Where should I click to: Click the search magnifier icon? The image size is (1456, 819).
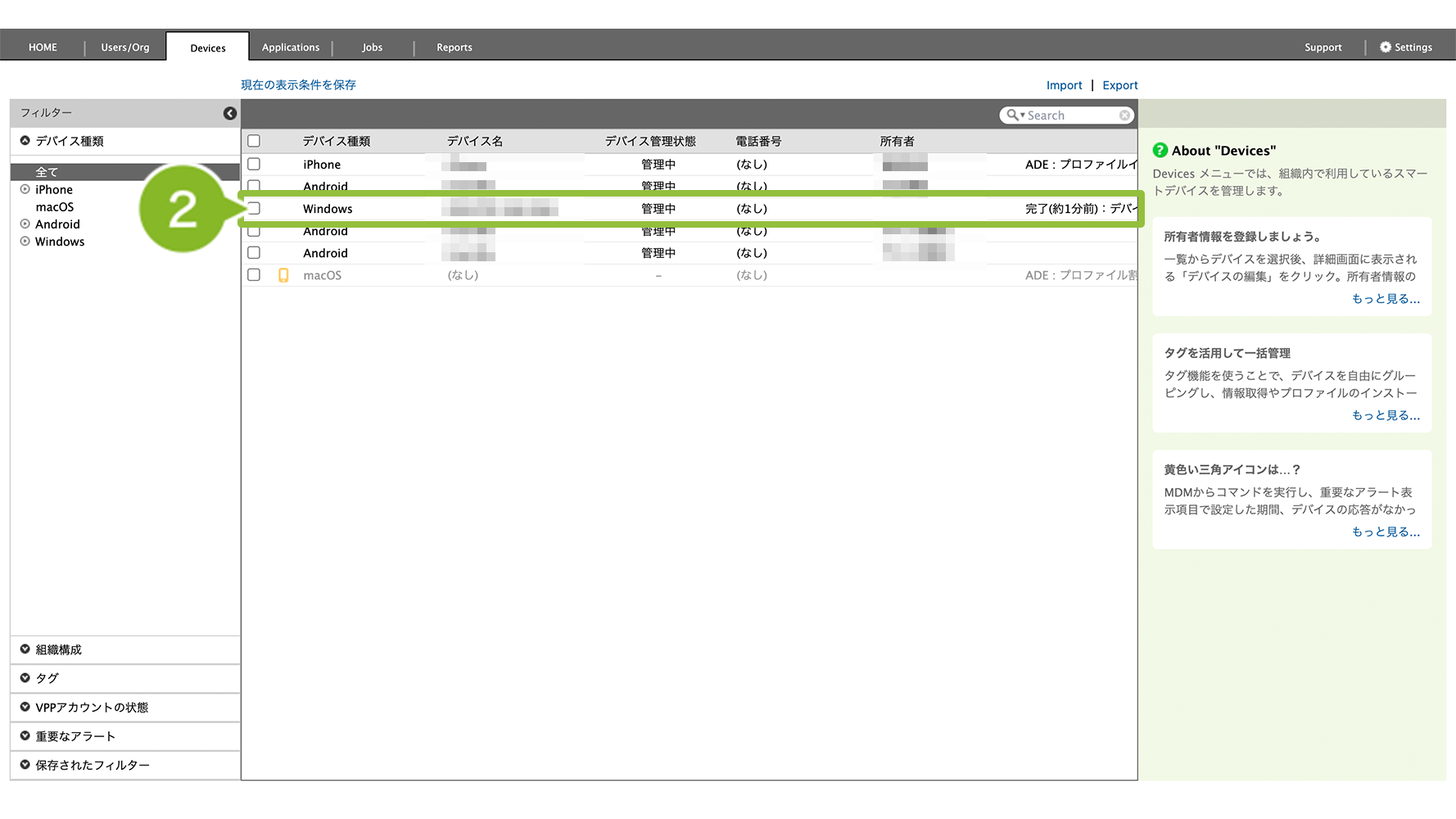click(1013, 115)
